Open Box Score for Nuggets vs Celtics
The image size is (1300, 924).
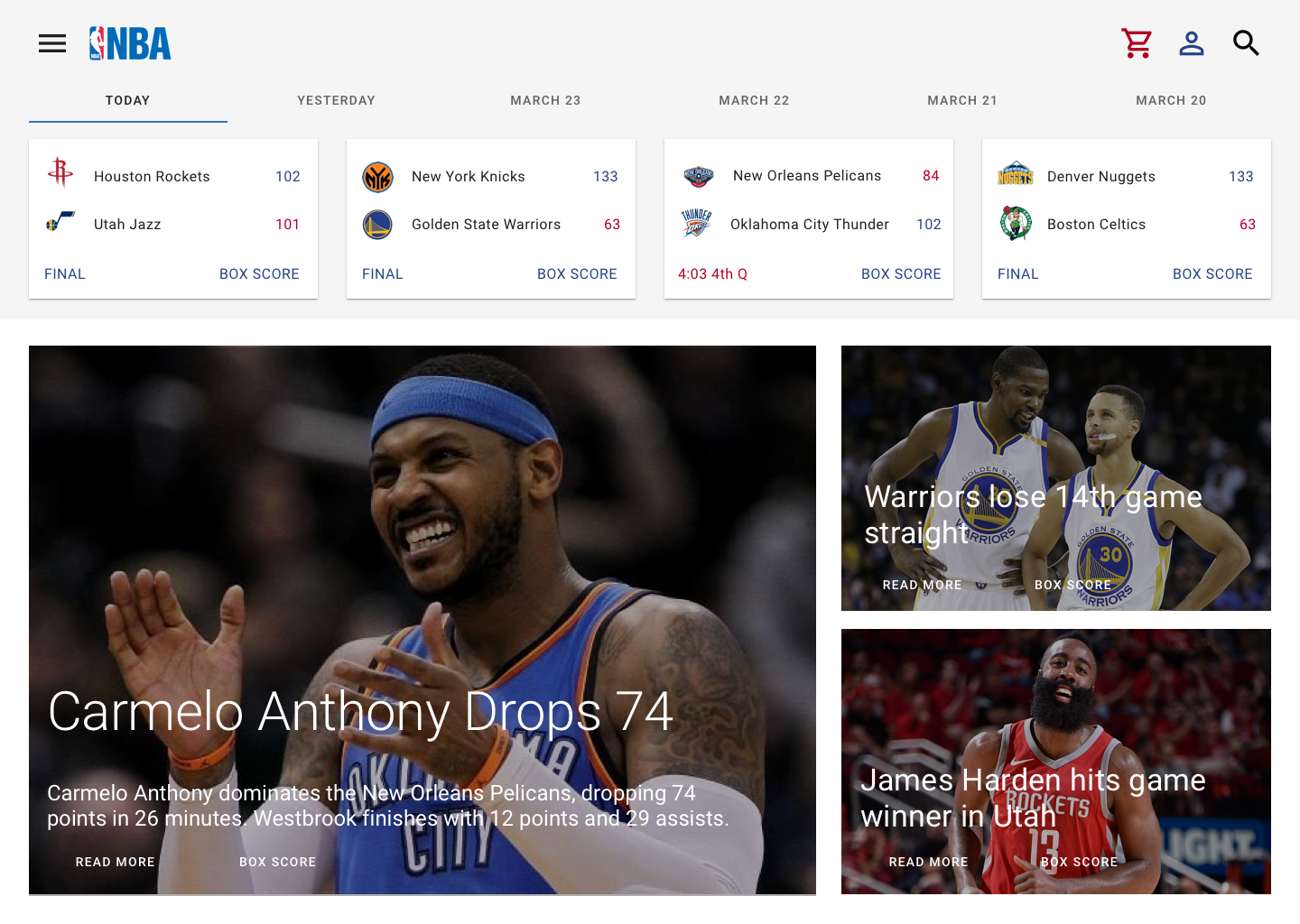(1212, 274)
